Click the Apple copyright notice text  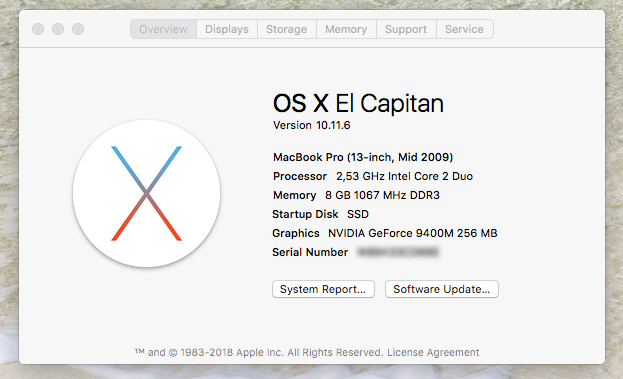click(259, 352)
